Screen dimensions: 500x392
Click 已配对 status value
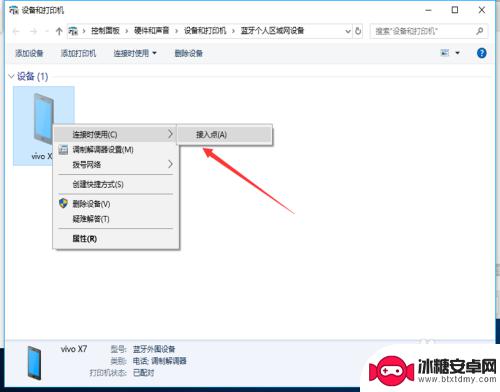click(x=144, y=372)
